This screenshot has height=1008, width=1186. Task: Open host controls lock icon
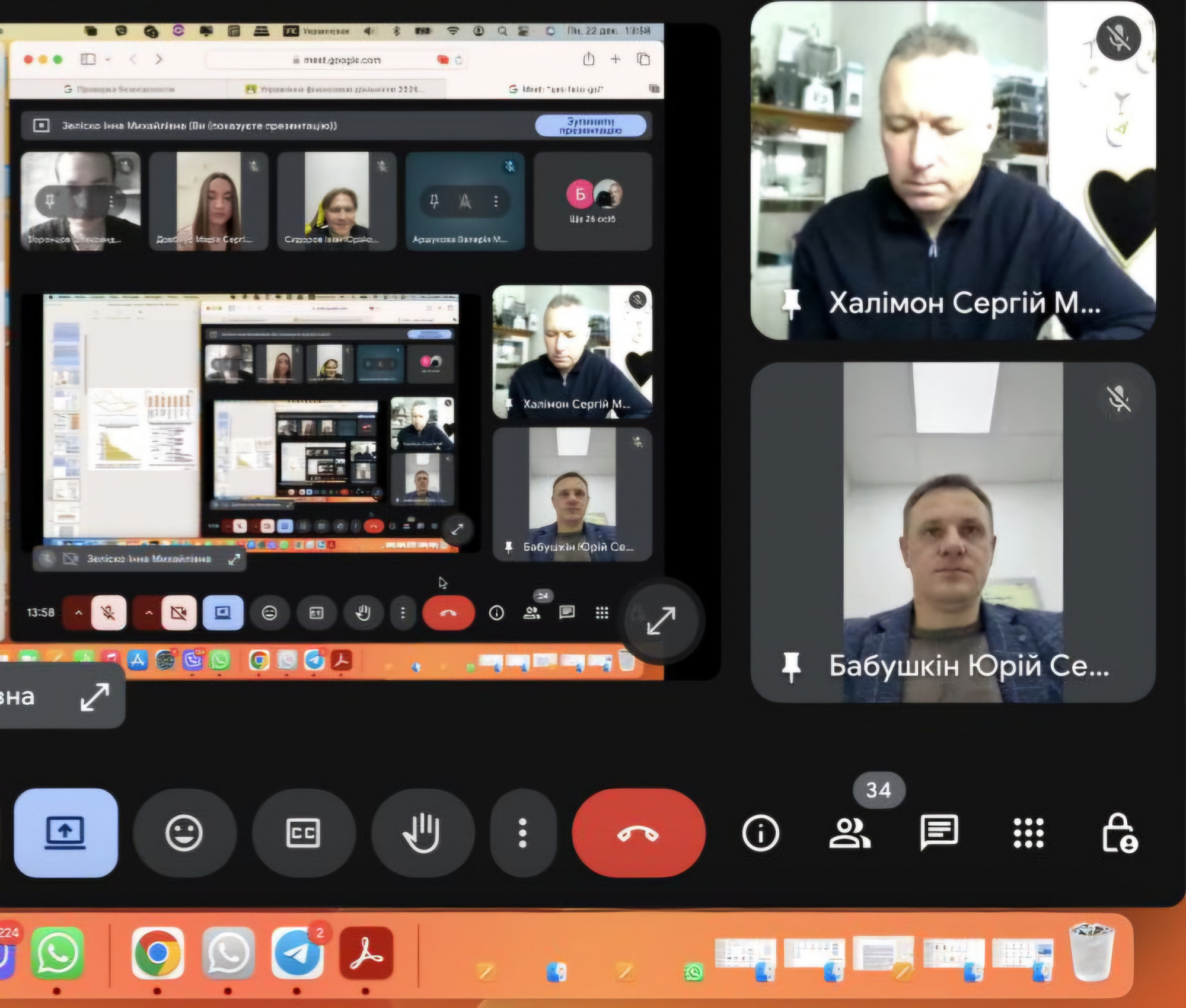[1119, 833]
